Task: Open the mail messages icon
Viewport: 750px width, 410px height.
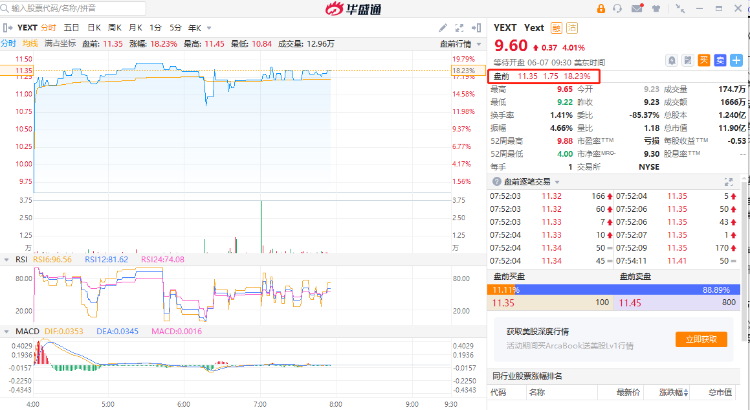Action: (637, 8)
